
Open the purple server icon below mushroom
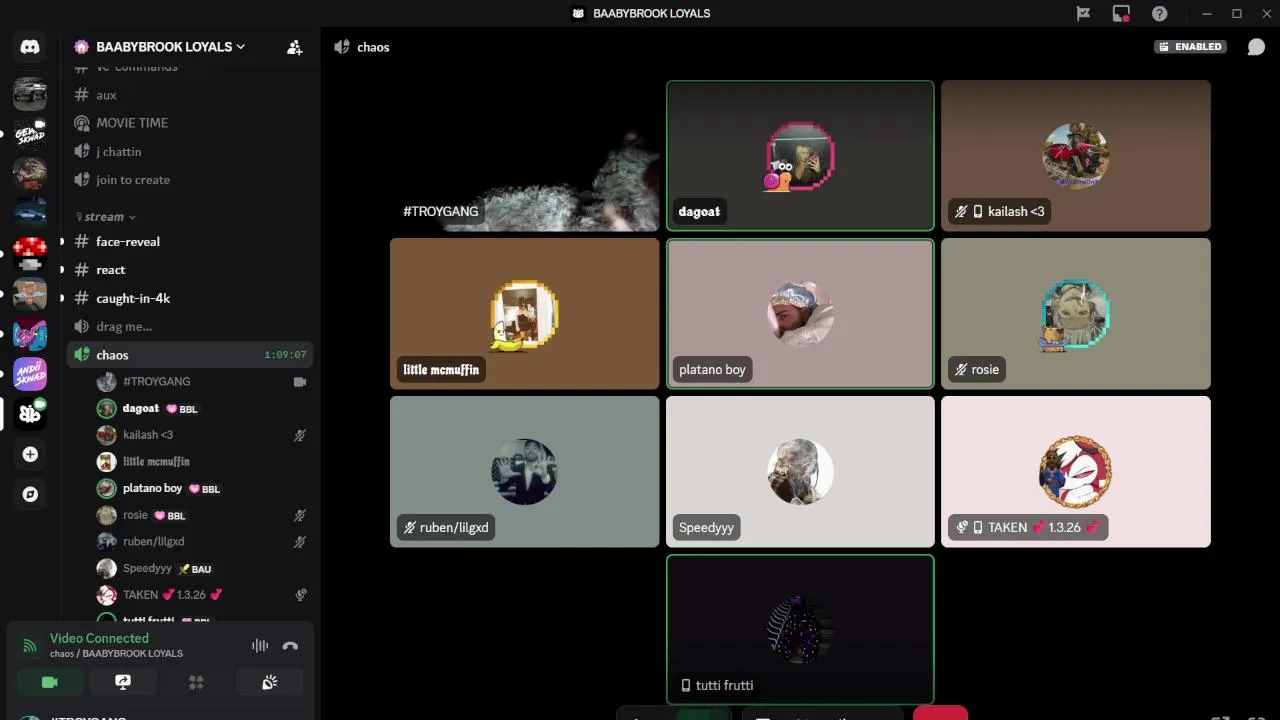pos(30,333)
